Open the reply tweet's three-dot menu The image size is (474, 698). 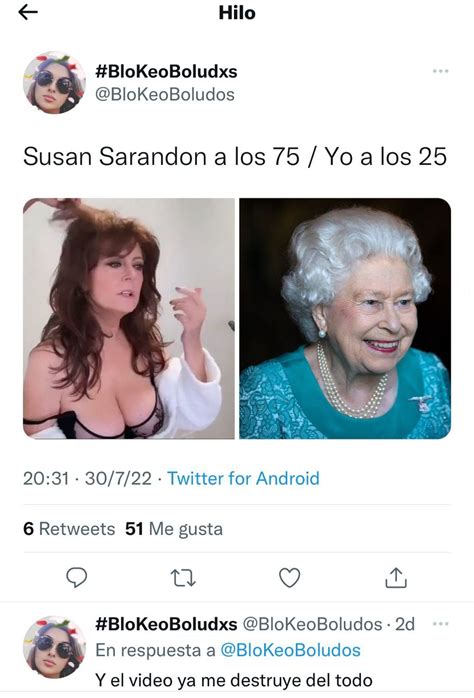(x=440, y=624)
